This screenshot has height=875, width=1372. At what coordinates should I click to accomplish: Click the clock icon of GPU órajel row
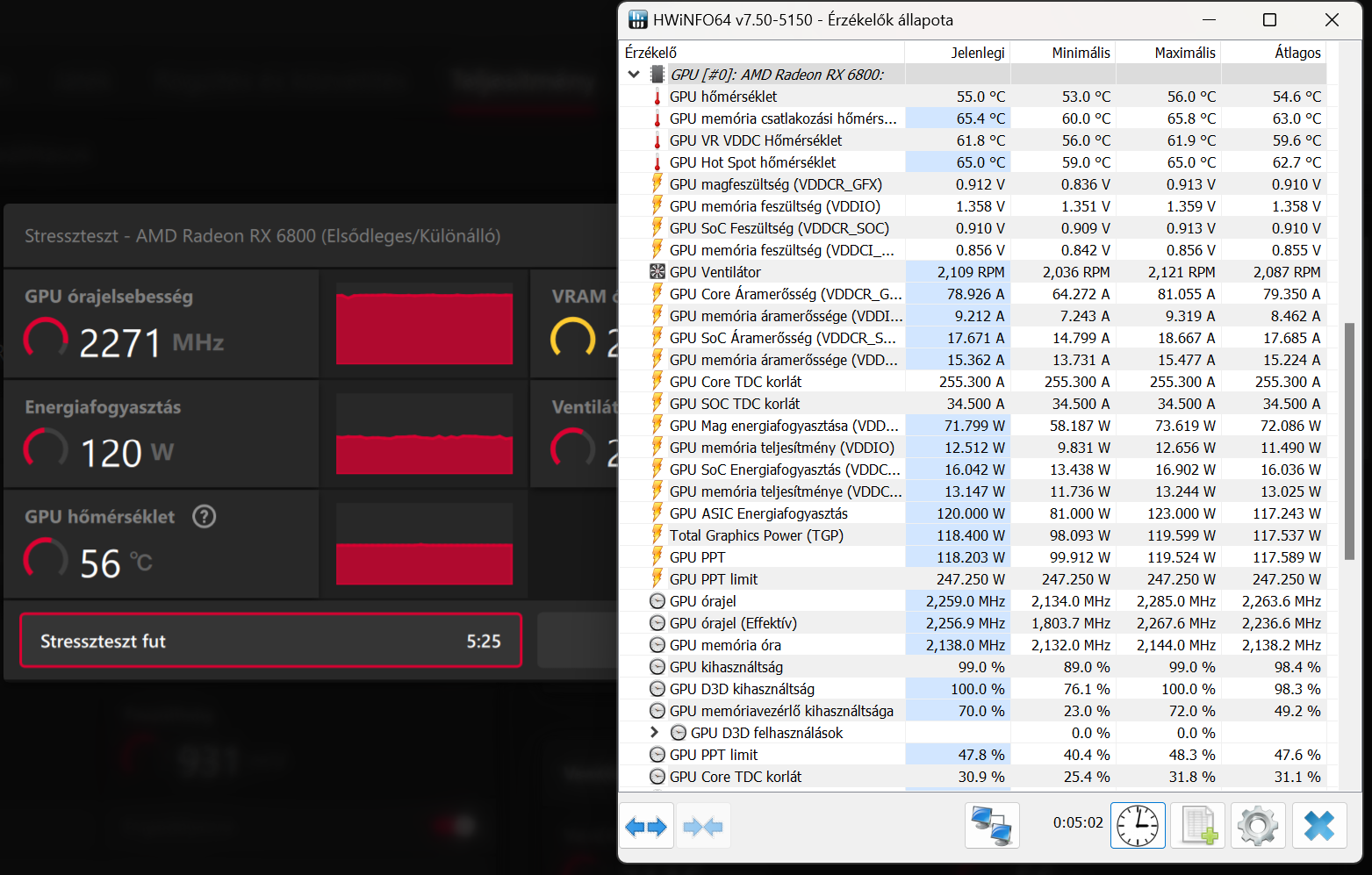click(657, 601)
